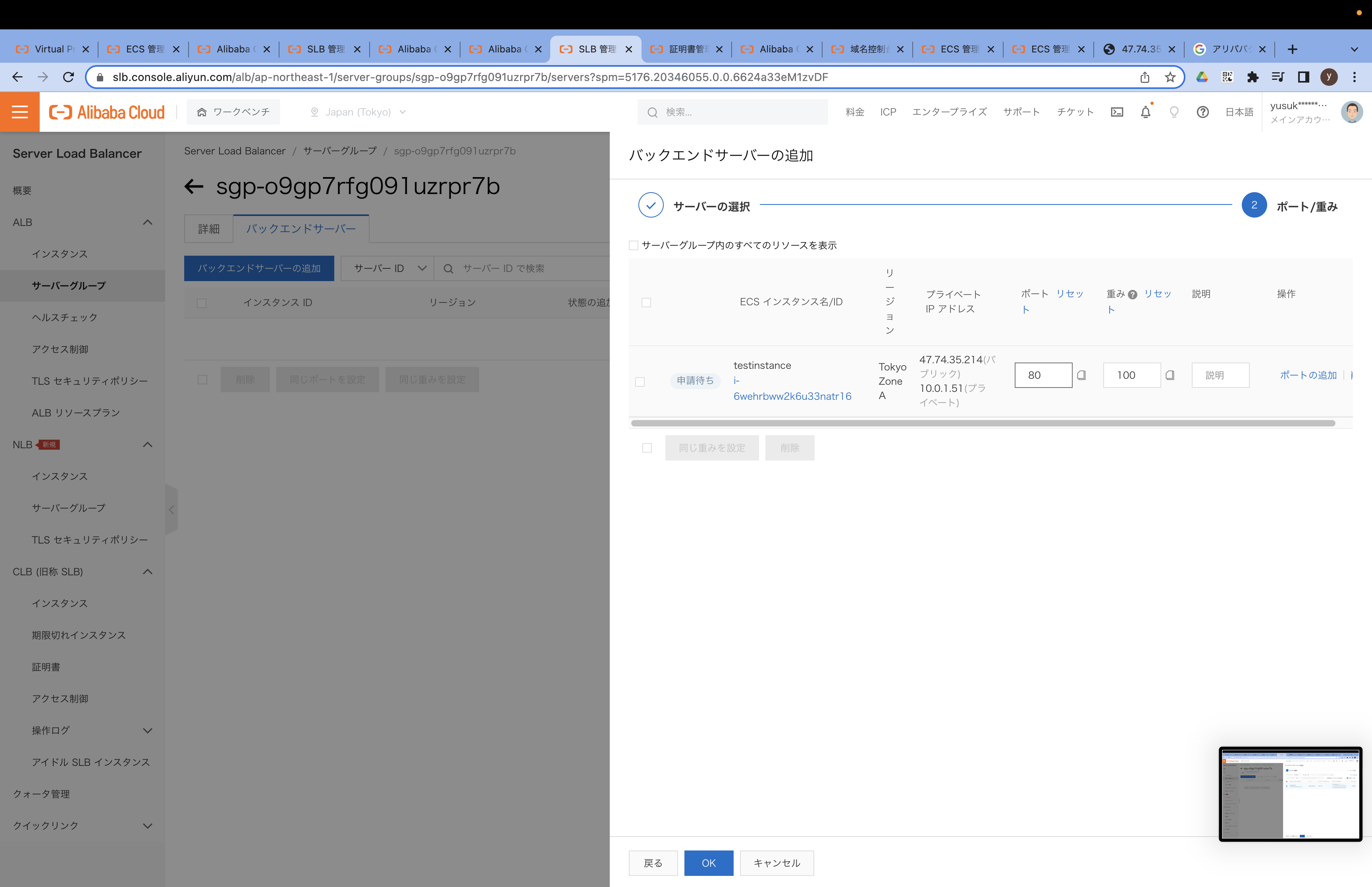Click the back arrow beside sgp-o9gp7rfg091uzrpr7b
This screenshot has height=887, width=1372.
click(x=195, y=186)
